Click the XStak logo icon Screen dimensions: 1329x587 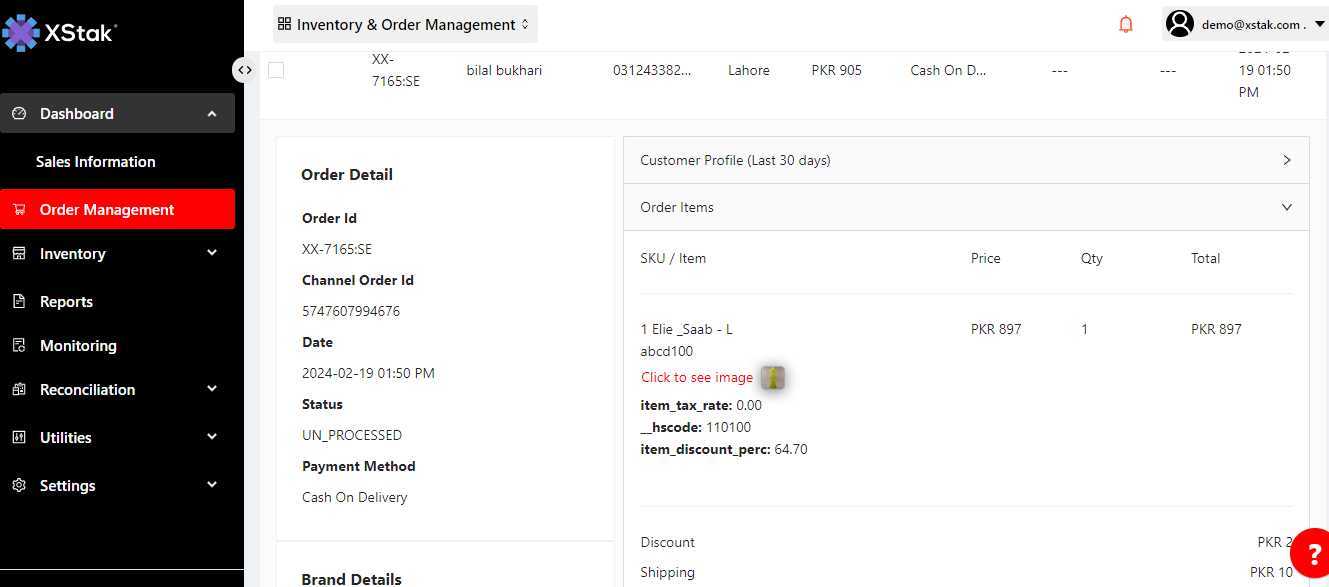[x=21, y=33]
